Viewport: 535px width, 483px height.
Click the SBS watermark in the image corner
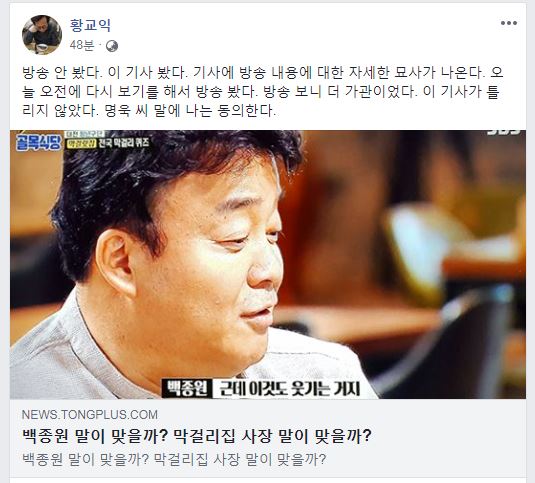tap(504, 132)
